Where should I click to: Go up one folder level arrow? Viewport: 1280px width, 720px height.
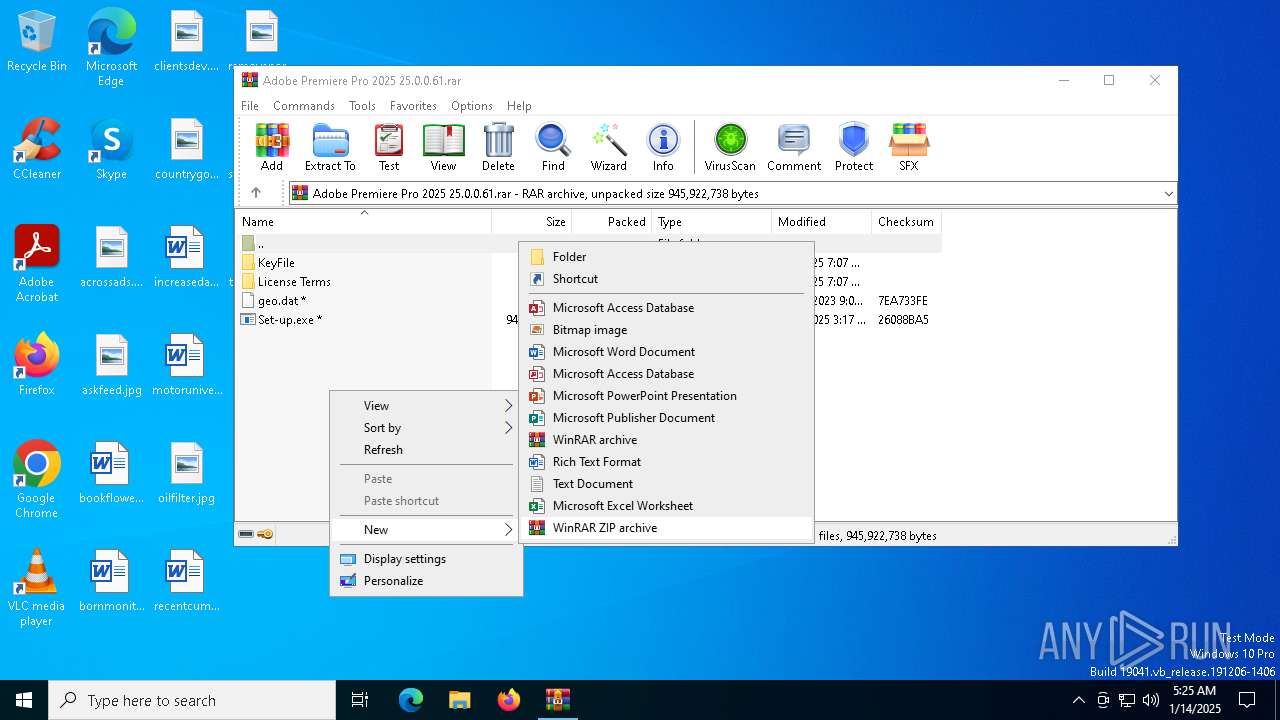tap(256, 193)
